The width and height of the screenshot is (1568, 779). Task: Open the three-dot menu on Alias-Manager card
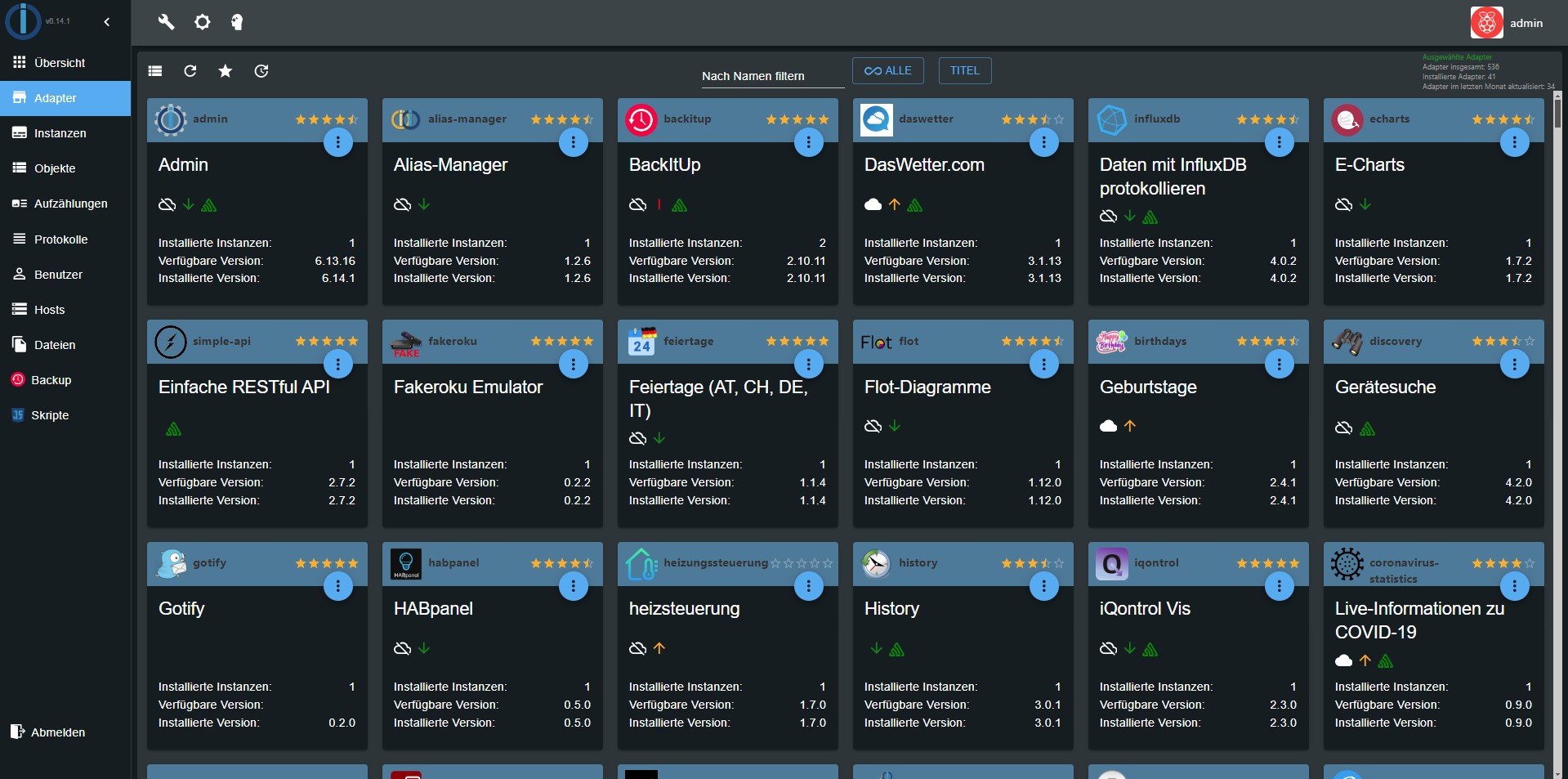point(574,142)
